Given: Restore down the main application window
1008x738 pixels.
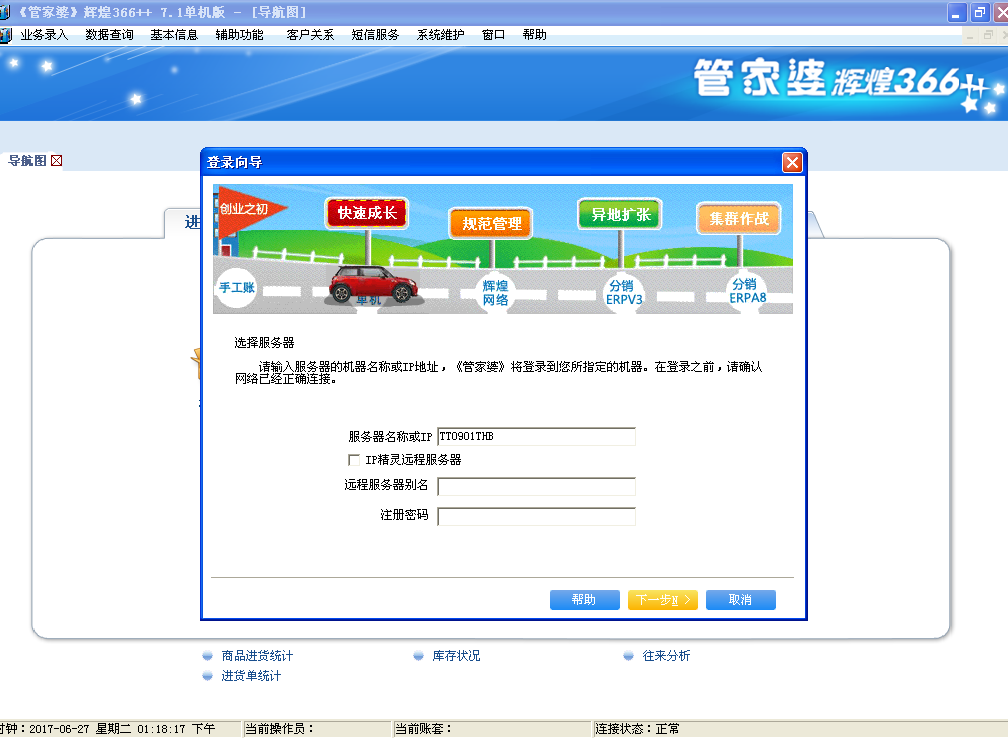Looking at the screenshot, I should click(980, 13).
